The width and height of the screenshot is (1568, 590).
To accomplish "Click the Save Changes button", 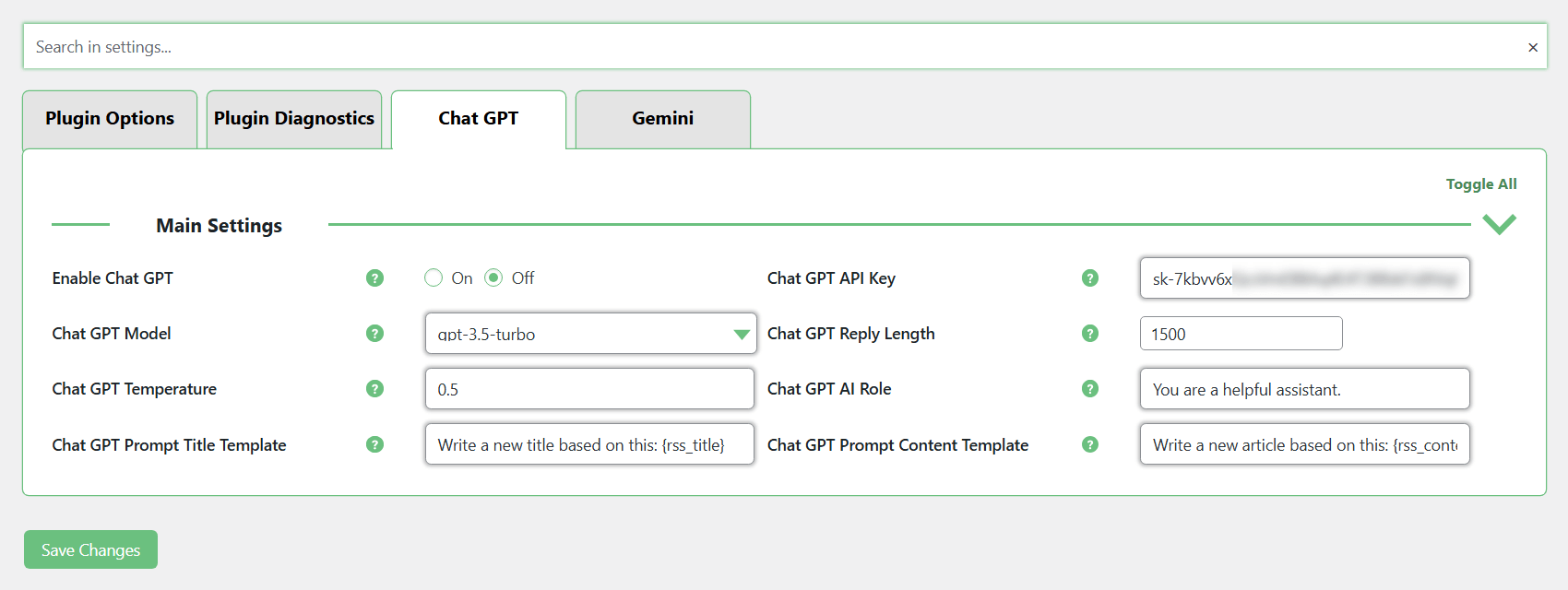I will pyautogui.click(x=90, y=549).
